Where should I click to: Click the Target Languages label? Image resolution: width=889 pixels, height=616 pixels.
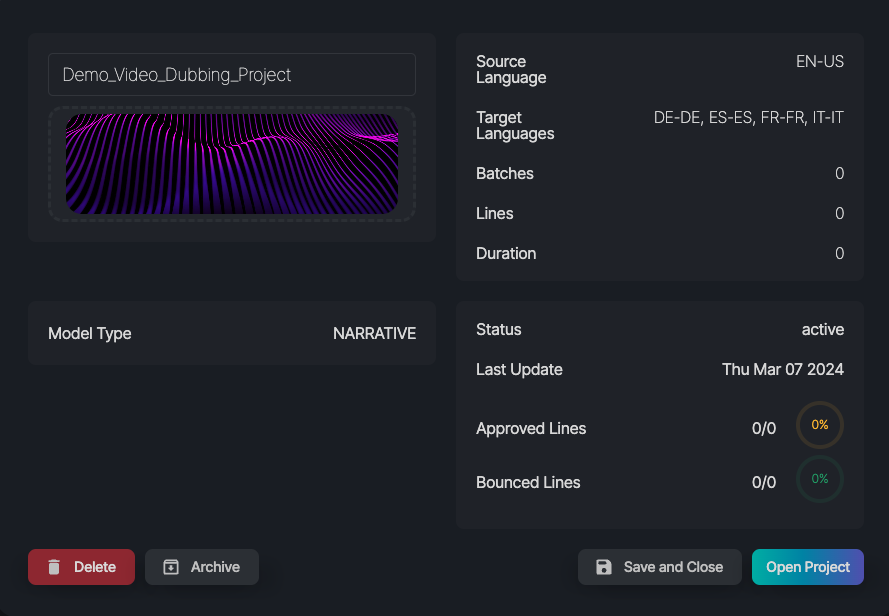(515, 125)
